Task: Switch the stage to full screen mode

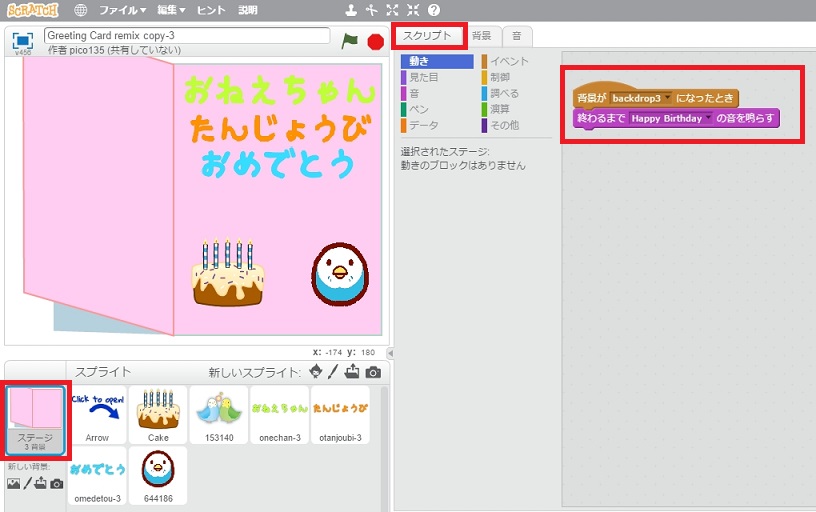Action: pyautogui.click(x=22, y=41)
